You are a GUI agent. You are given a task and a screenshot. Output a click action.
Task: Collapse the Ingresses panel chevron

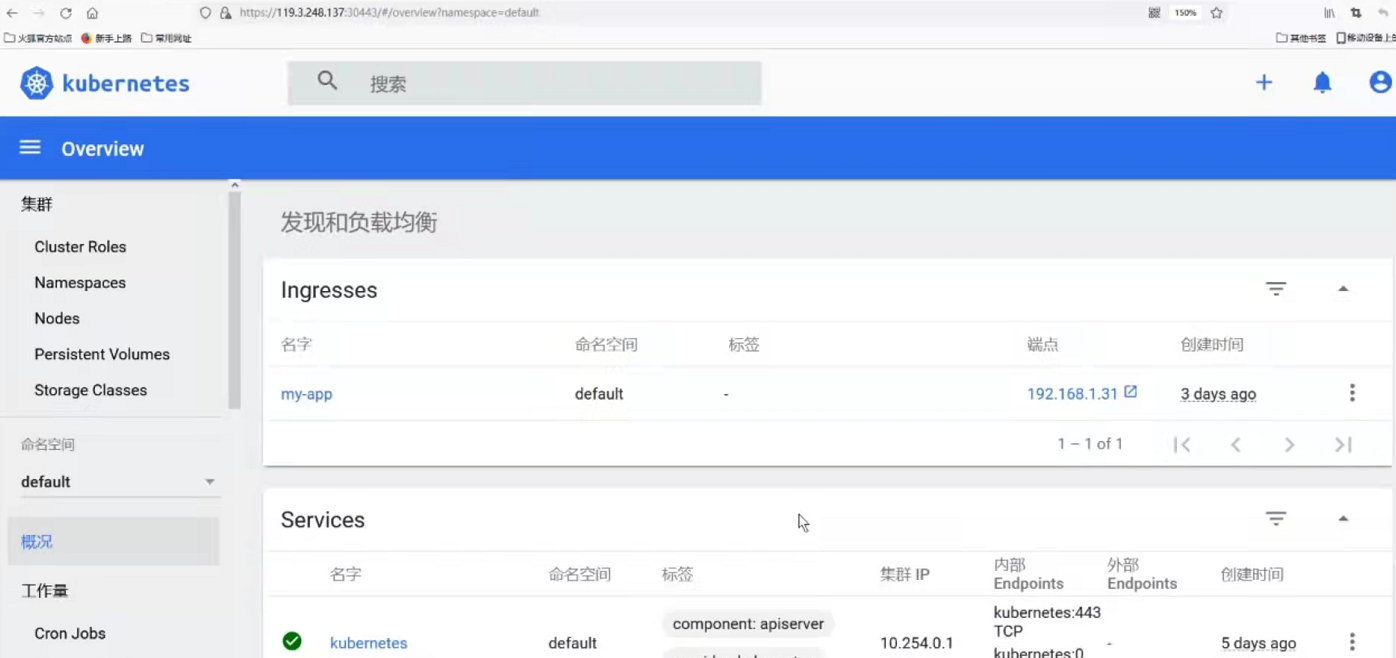pos(1344,287)
